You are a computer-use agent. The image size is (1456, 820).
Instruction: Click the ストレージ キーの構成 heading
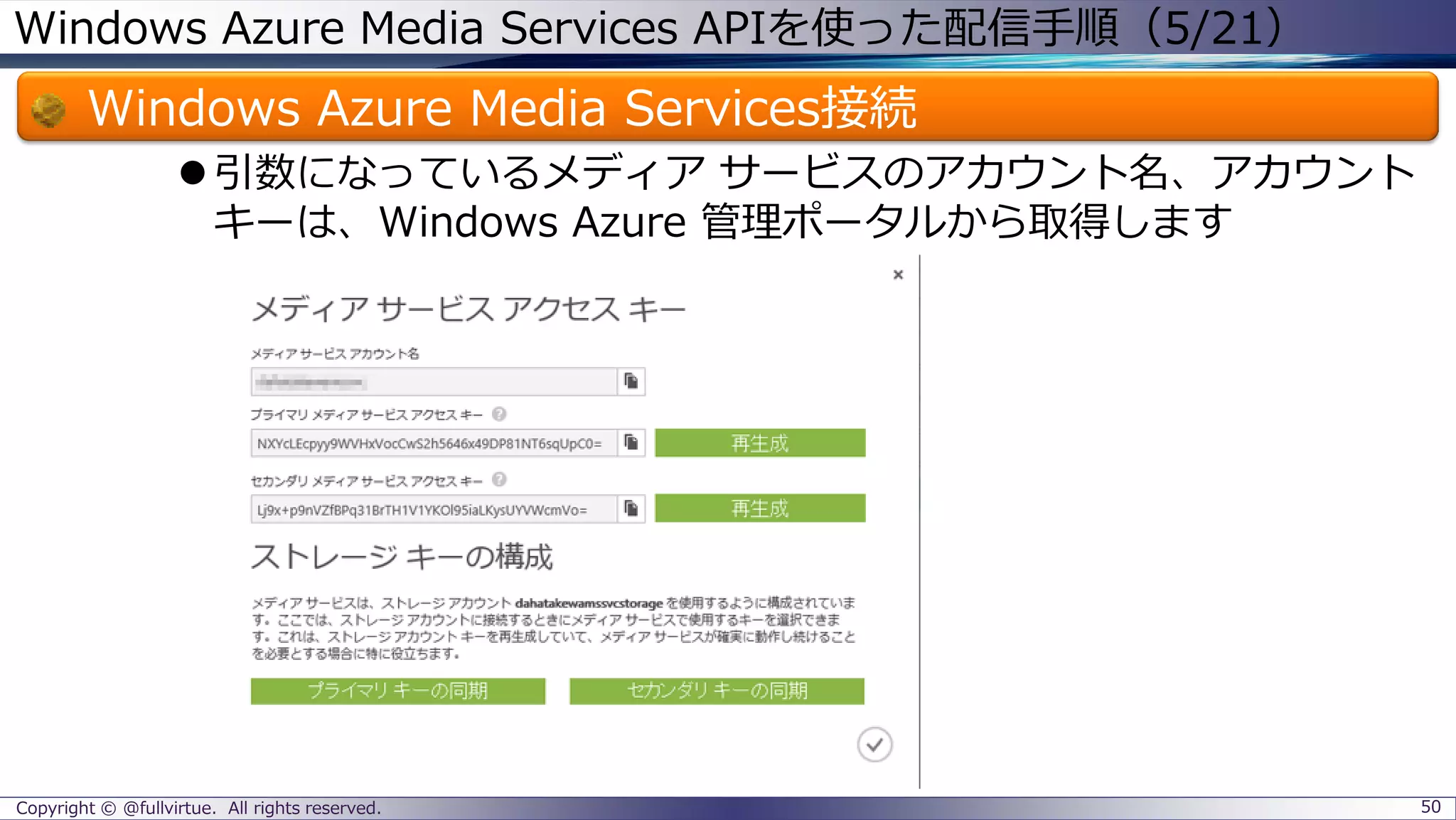402,556
